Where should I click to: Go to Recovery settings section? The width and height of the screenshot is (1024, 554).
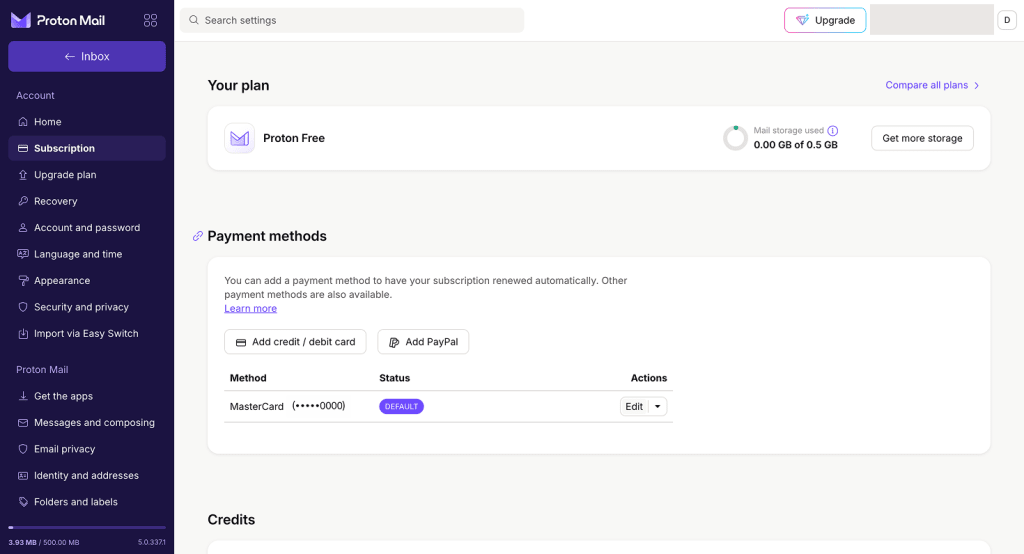(55, 201)
